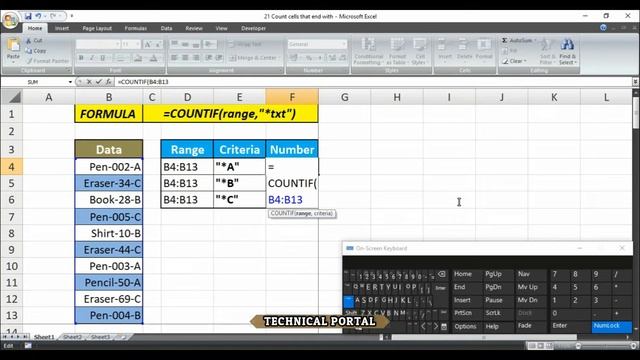Click criteria cell "*B"
Image resolution: width=640 pixels, height=360 pixels.
tap(240, 183)
